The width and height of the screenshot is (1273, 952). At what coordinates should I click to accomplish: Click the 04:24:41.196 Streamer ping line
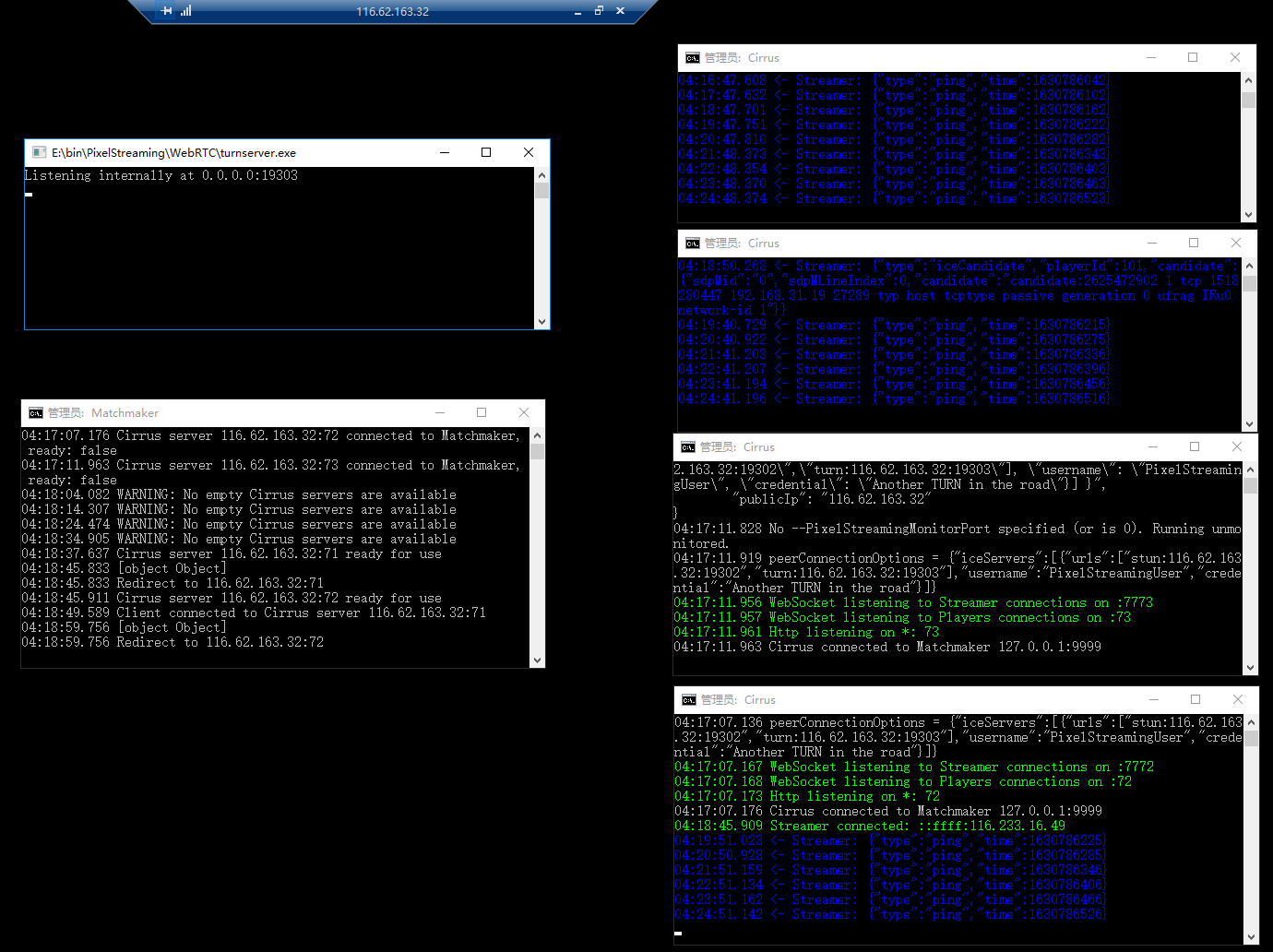(895, 399)
